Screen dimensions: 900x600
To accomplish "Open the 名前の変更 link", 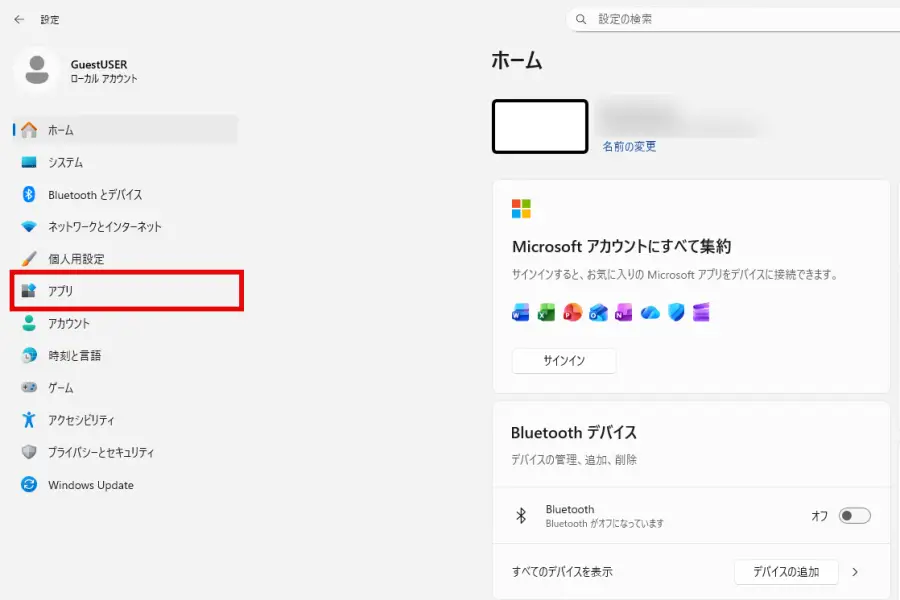I will pyautogui.click(x=629, y=145).
